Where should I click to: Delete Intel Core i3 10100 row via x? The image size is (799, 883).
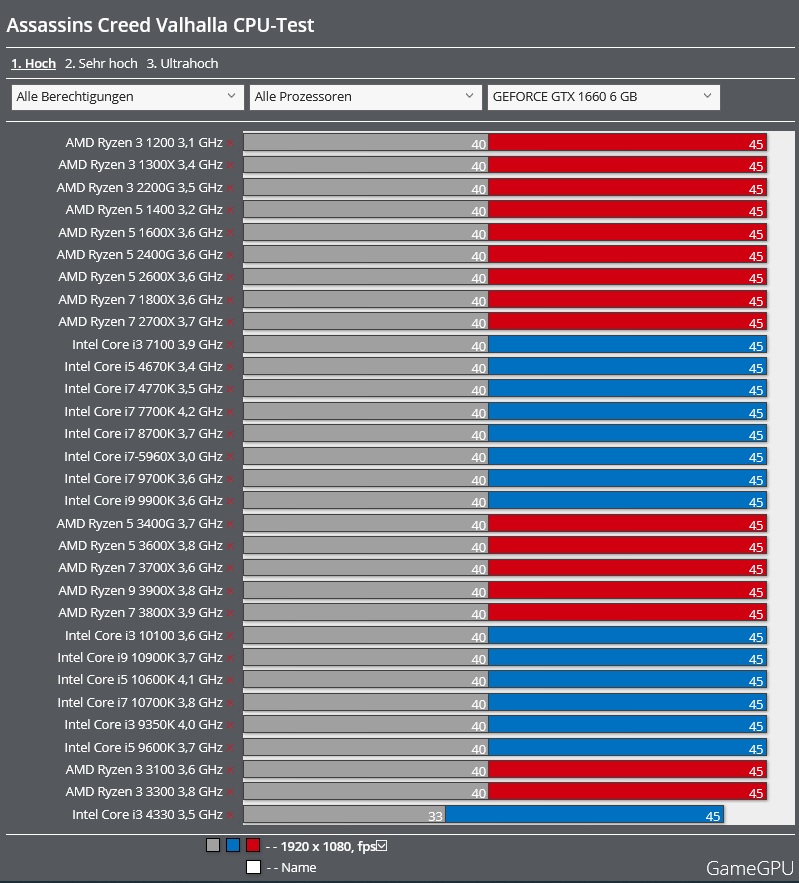[x=230, y=636]
